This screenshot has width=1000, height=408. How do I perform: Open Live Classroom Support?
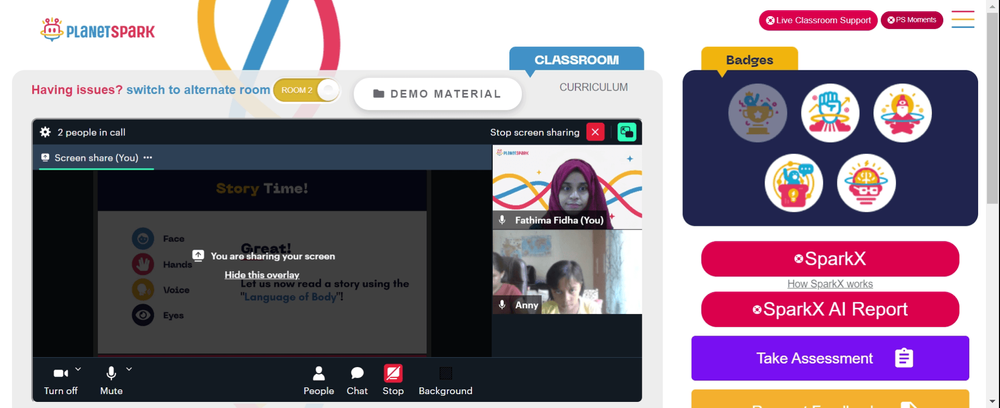click(x=818, y=20)
